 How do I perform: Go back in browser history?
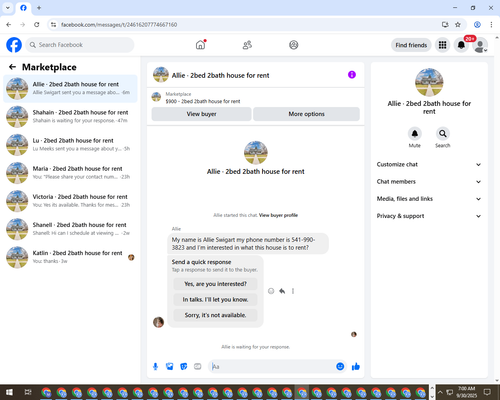tap(9, 25)
